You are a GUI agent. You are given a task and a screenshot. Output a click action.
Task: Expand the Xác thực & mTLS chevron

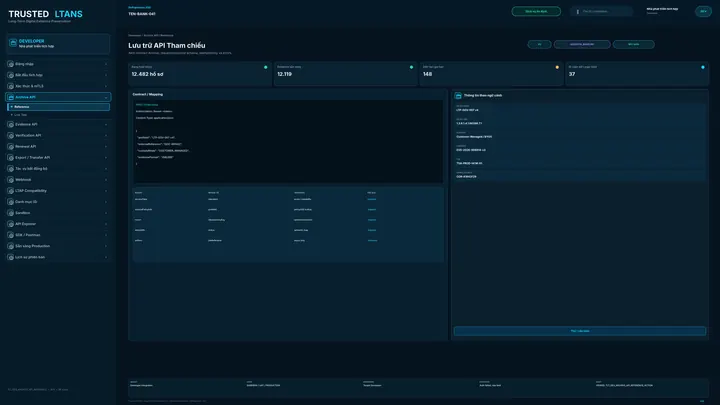(106, 86)
